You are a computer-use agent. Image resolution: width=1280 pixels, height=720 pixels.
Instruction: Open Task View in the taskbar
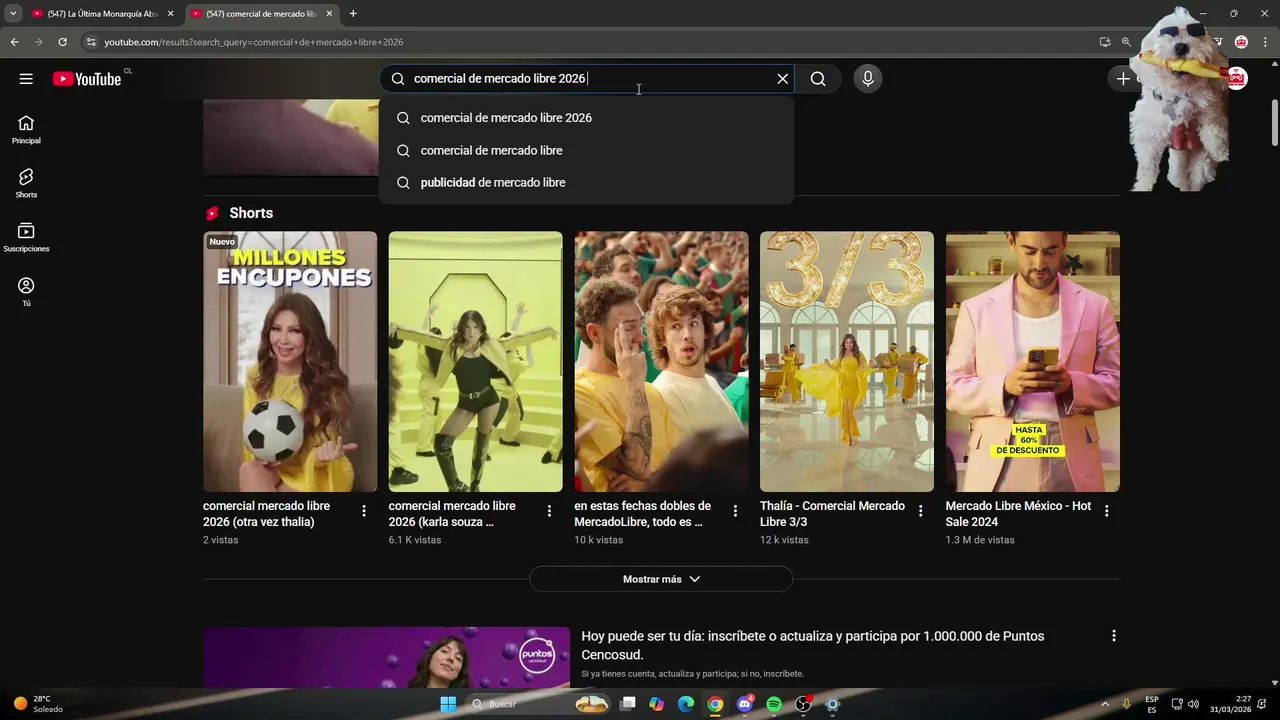627,704
